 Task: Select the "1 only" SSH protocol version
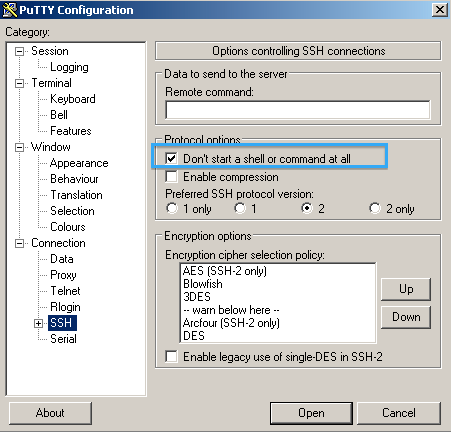coord(172,208)
